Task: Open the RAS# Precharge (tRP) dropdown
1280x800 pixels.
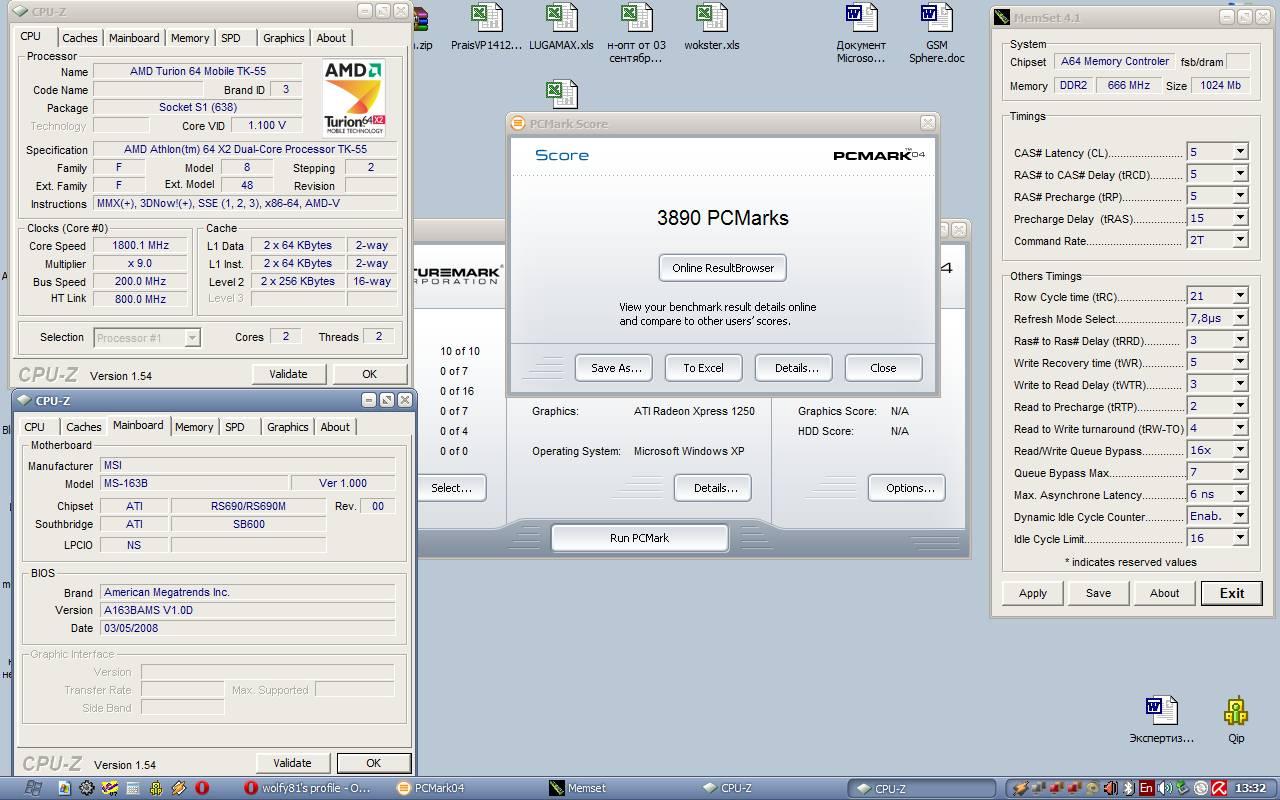Action: [1240, 196]
